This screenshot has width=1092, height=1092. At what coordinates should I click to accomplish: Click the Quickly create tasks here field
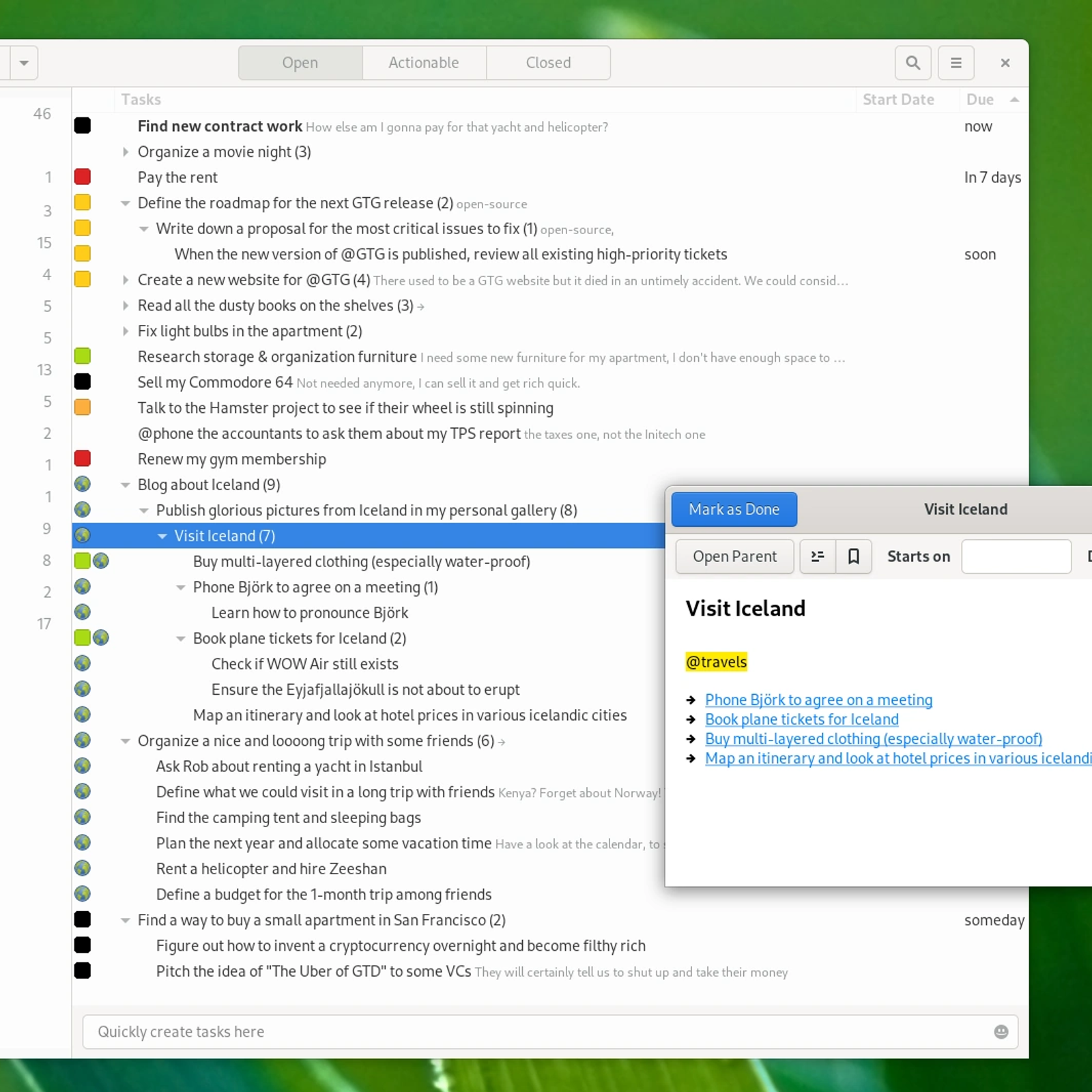(550, 1031)
